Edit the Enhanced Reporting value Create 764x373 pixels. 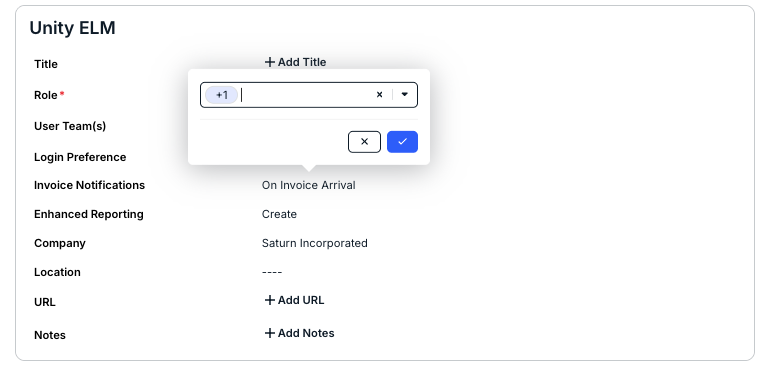[x=279, y=214]
